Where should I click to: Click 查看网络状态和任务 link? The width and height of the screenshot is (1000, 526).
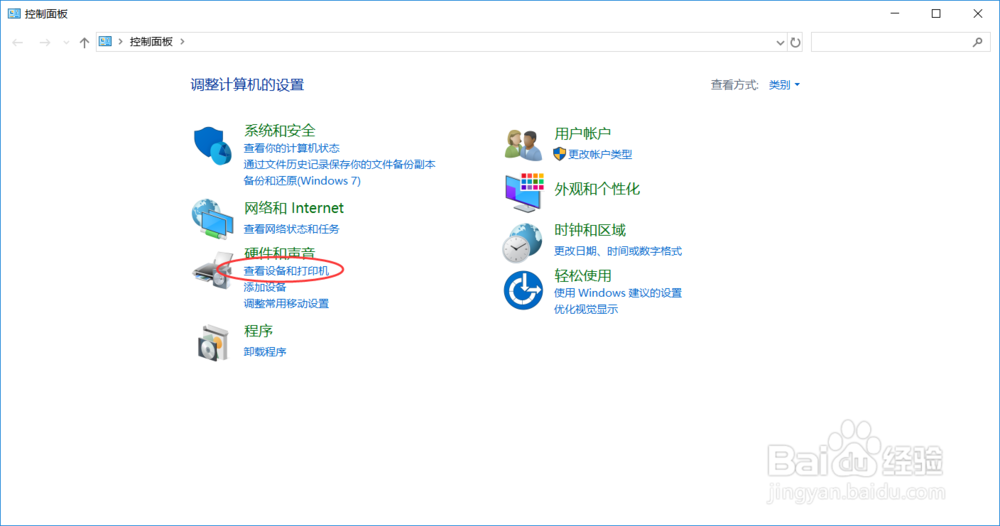pyautogui.click(x=291, y=229)
